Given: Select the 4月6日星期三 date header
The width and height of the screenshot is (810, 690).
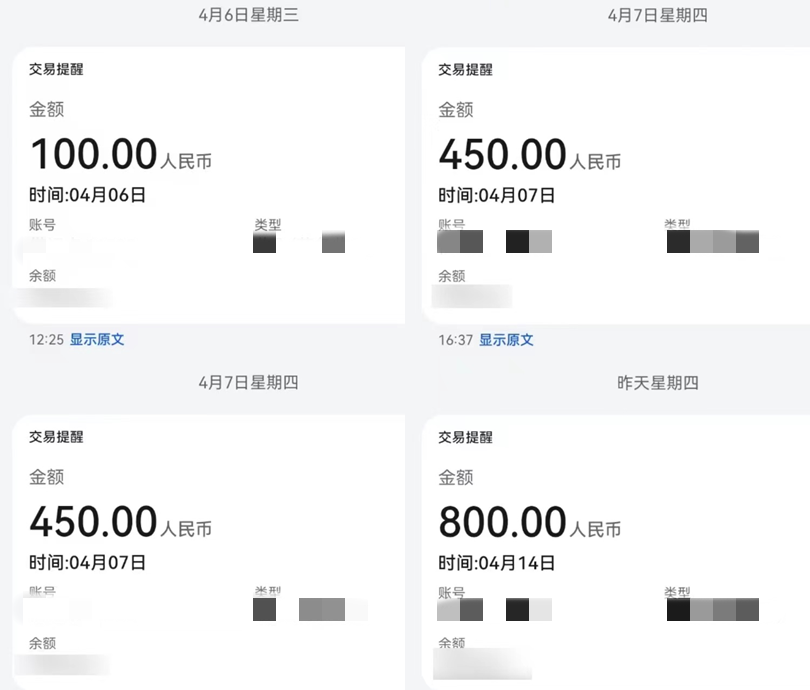Looking at the screenshot, I should (248, 15).
